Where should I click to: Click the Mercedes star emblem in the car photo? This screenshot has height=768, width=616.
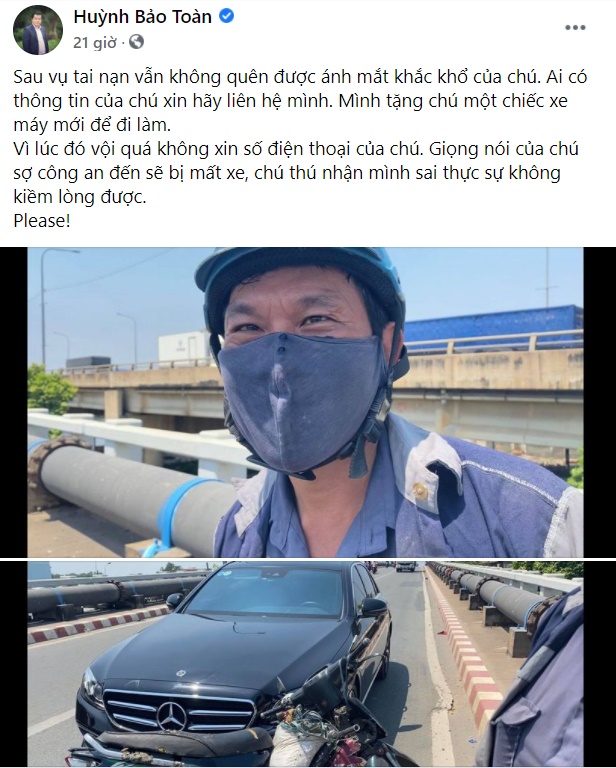(x=171, y=716)
